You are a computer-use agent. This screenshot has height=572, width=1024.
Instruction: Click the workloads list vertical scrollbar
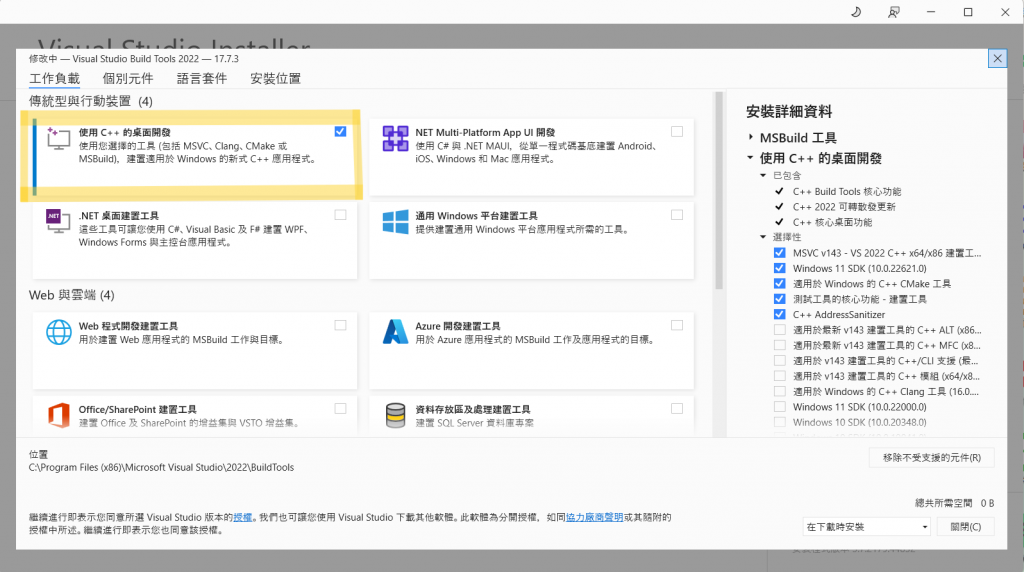coord(719,189)
